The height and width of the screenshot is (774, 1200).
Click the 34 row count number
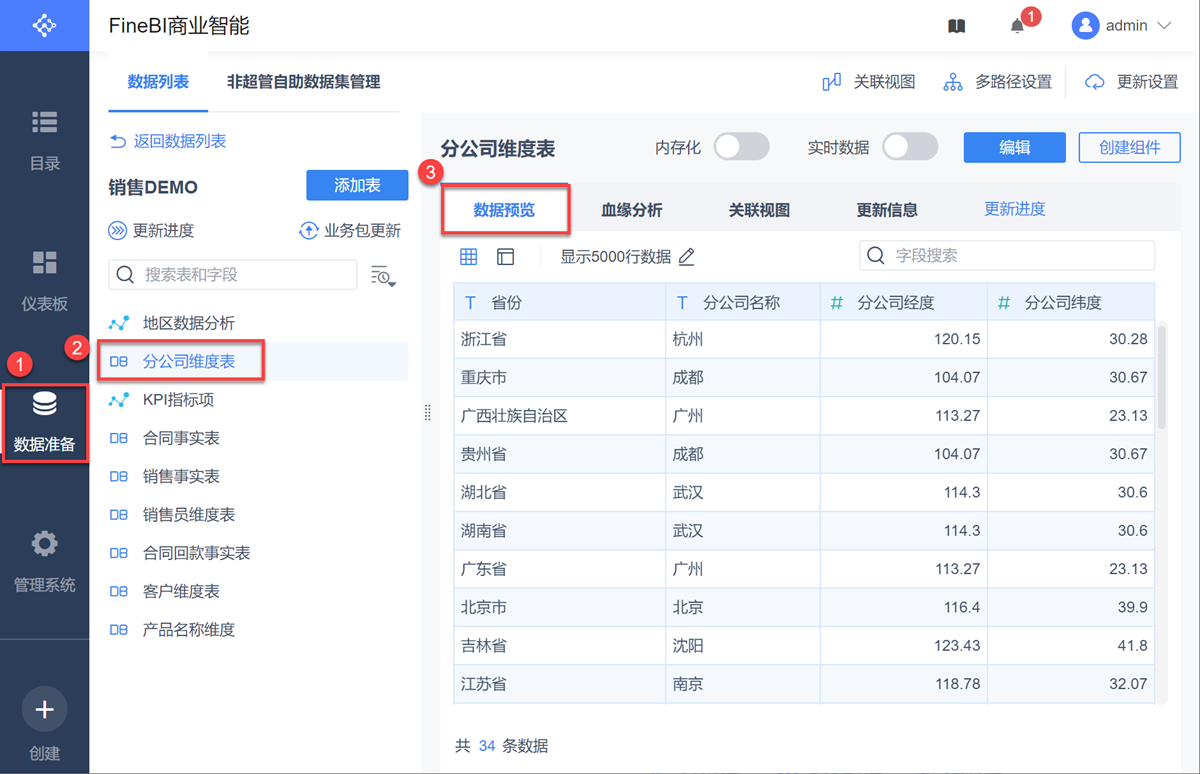pos(487,746)
